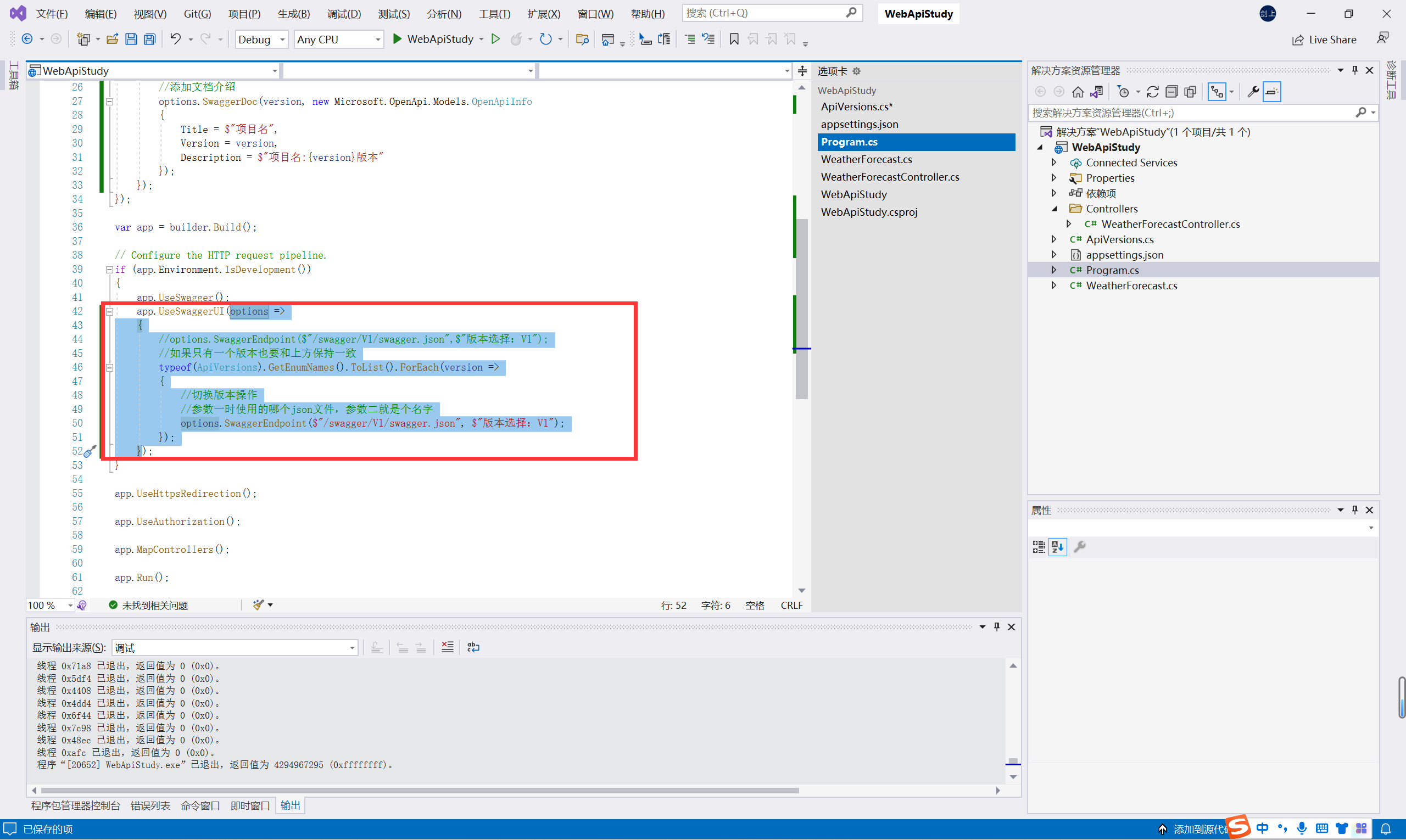Expand the Properties node in the solution tree
This screenshot has height=840, width=1406.
[1054, 178]
